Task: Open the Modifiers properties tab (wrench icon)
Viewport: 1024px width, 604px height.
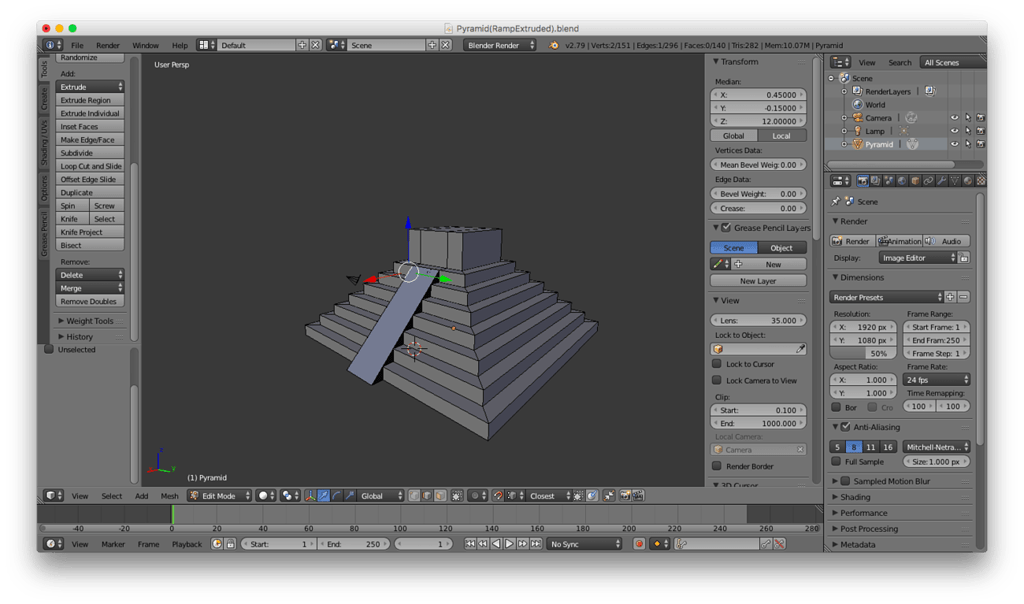Action: [x=941, y=181]
